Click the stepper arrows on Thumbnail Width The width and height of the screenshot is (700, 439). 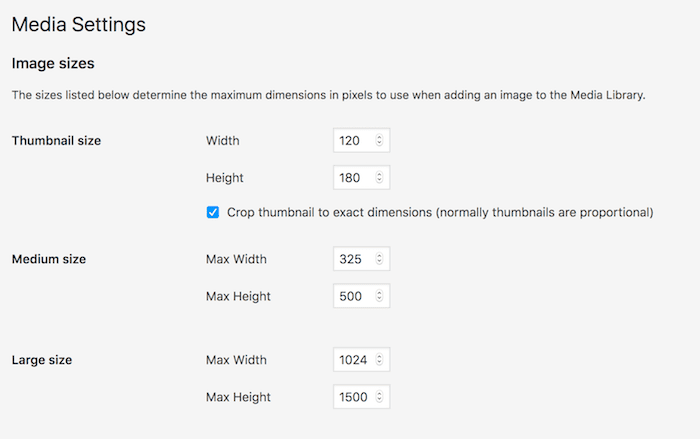click(x=379, y=141)
